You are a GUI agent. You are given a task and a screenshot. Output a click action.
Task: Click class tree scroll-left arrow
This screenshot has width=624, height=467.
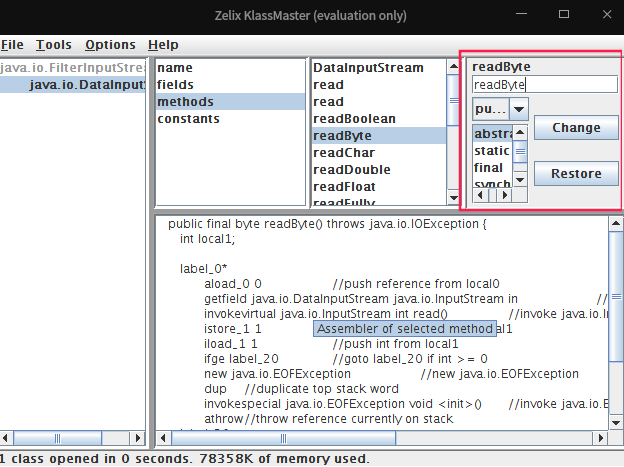[x=6, y=438]
